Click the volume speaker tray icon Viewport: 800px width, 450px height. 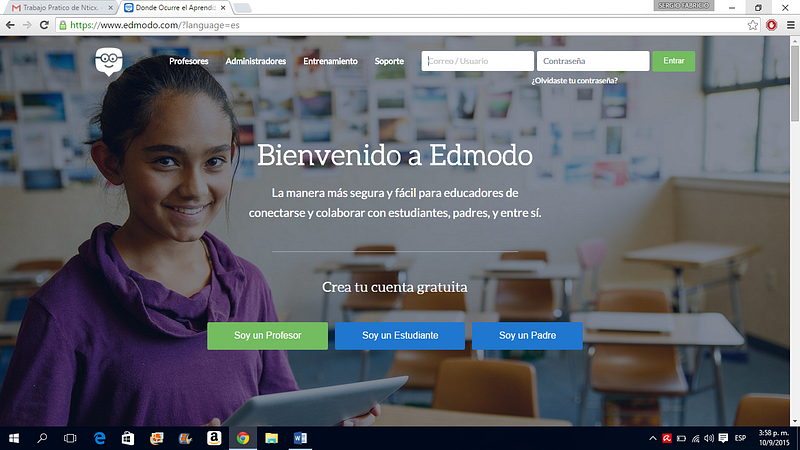(x=709, y=438)
